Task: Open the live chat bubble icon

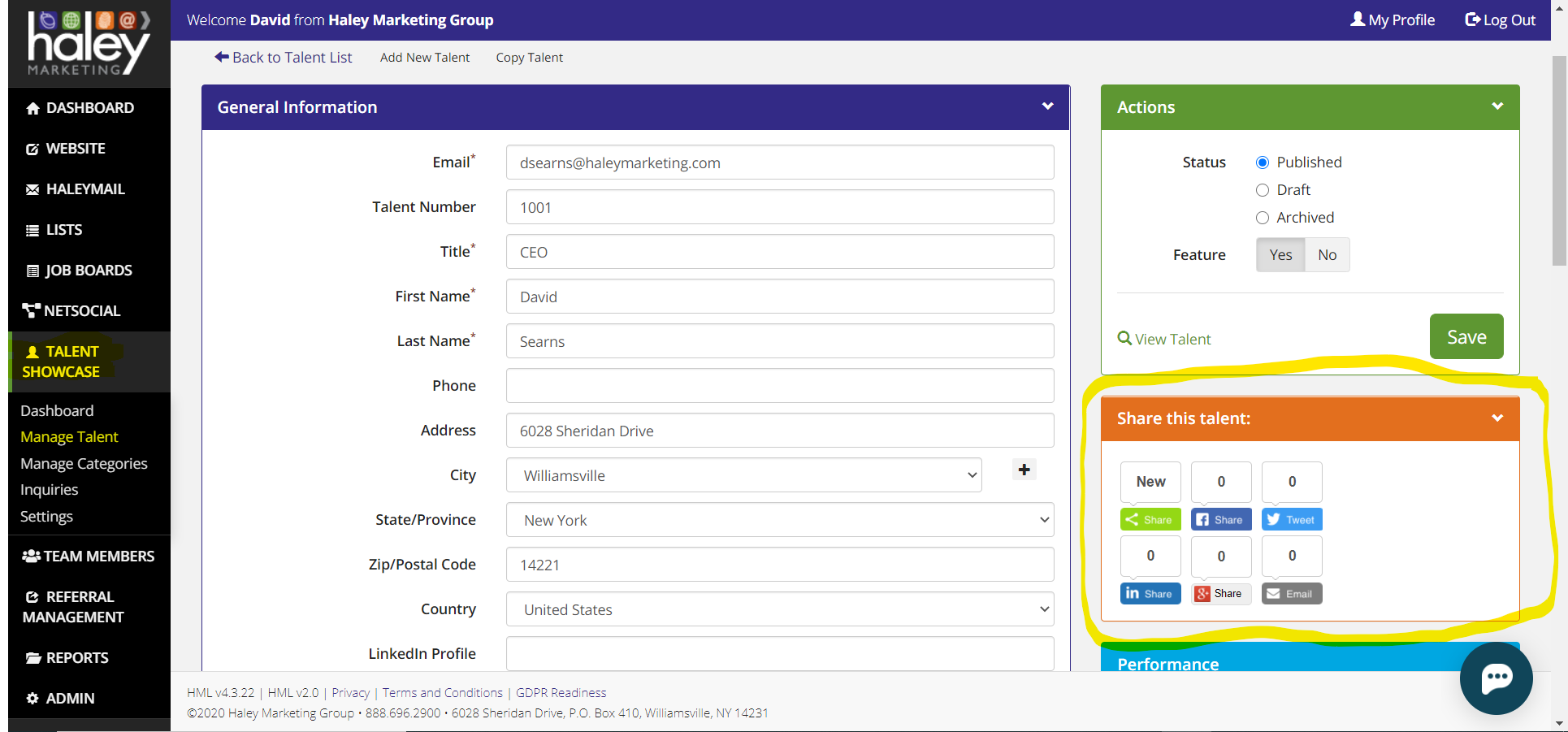Action: (1496, 678)
